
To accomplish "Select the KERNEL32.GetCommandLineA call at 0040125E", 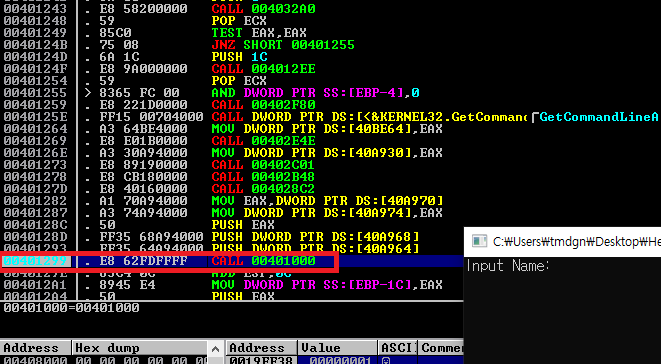I will pyautogui.click(x=369, y=117).
